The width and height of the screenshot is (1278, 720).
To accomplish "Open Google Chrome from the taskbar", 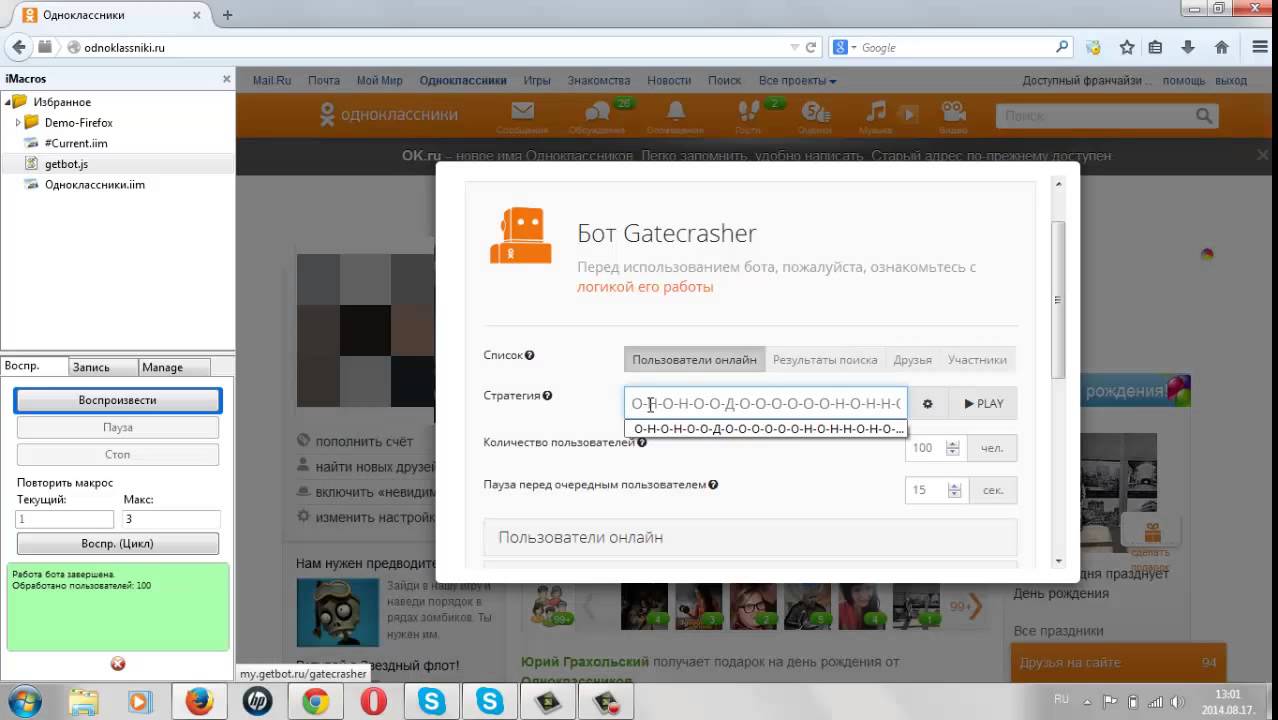I will coord(315,702).
